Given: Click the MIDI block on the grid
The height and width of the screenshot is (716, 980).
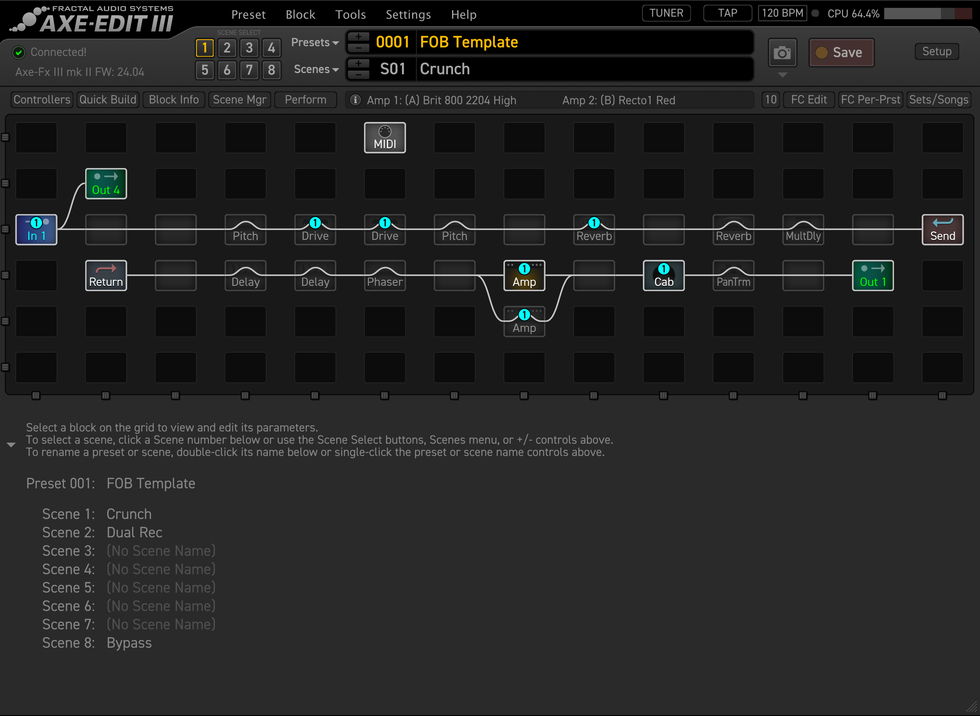Looking at the screenshot, I should click(x=384, y=138).
